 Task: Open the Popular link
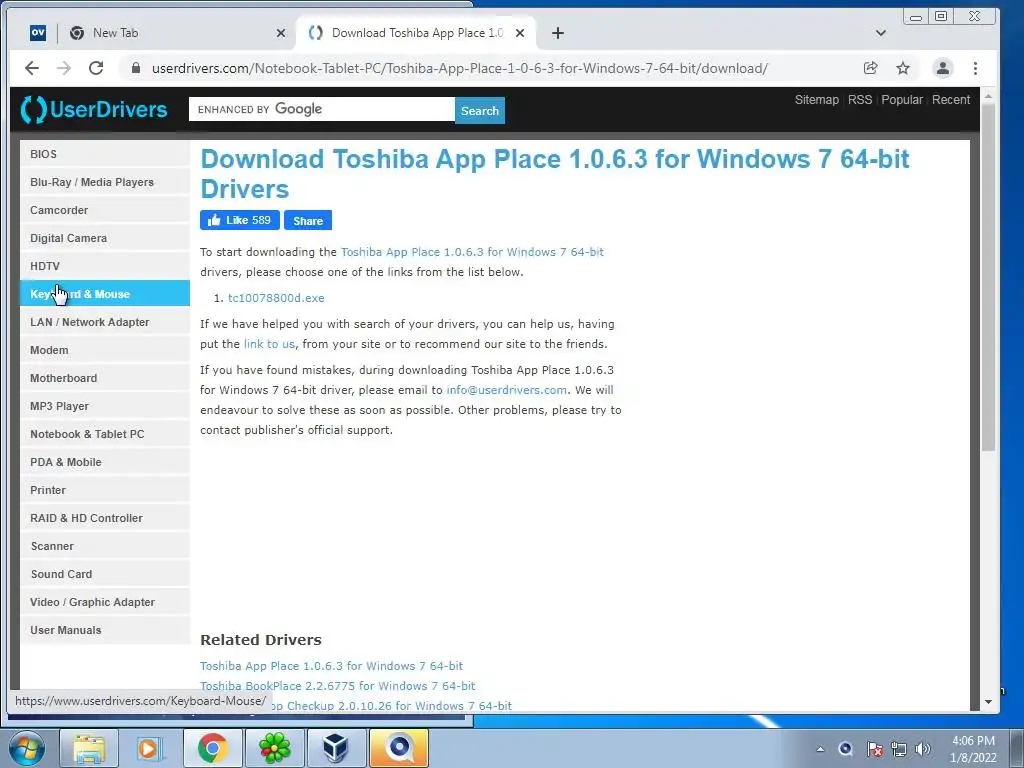tap(902, 100)
